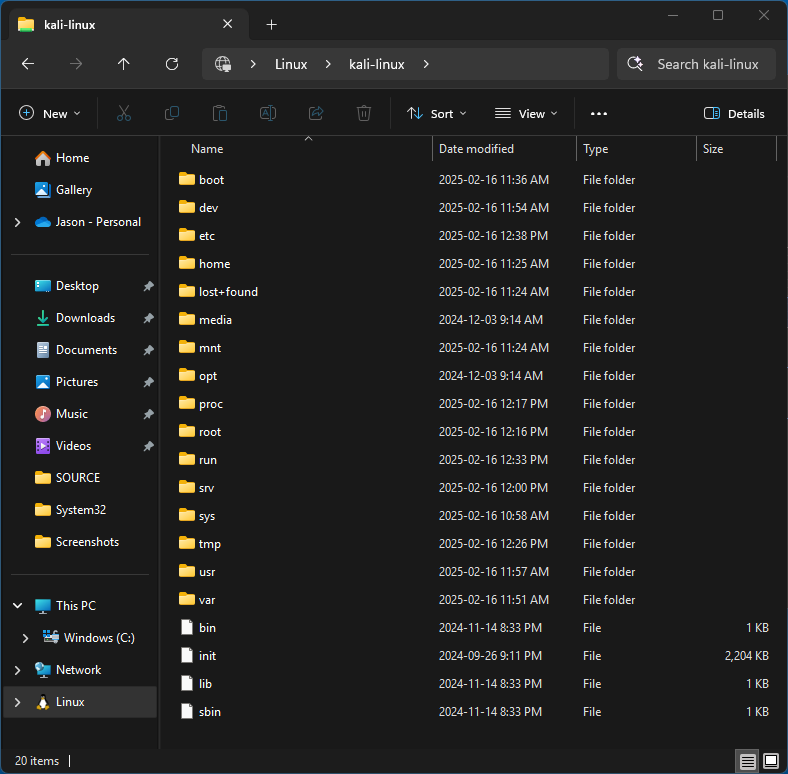Select the root folder icon
This screenshot has width=788, height=774.
[x=186, y=431]
